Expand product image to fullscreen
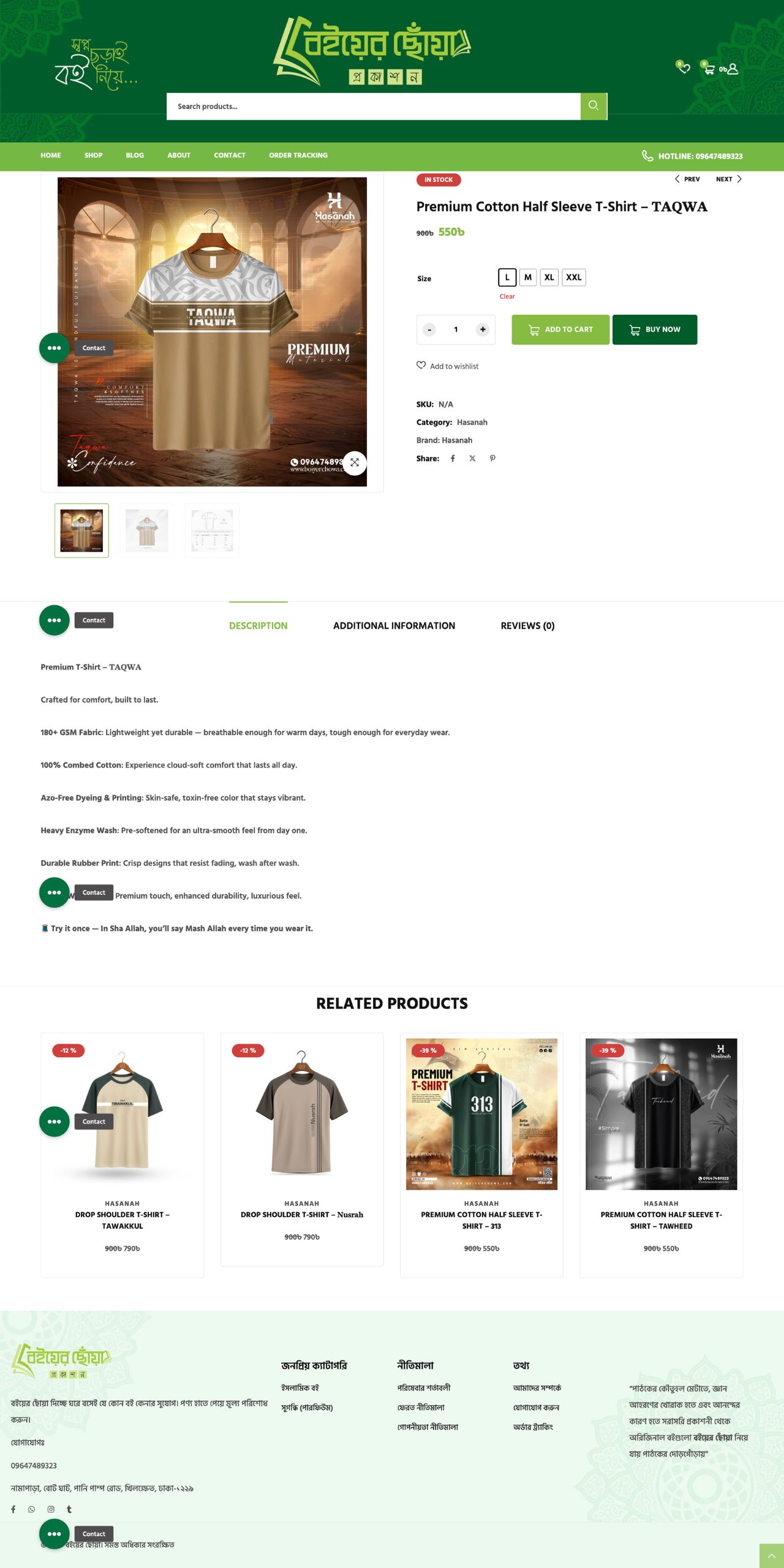The image size is (784, 1568). coord(355,462)
